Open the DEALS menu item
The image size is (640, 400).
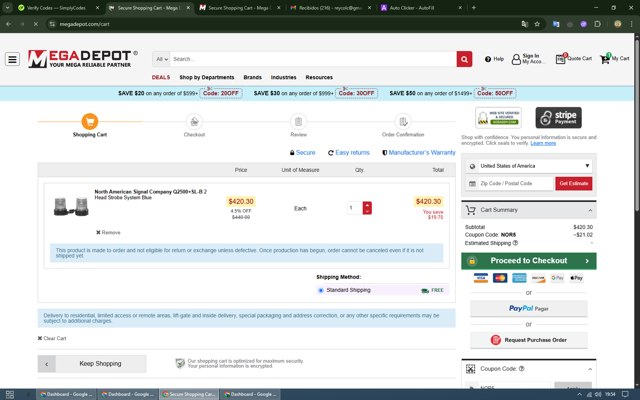pos(161,77)
